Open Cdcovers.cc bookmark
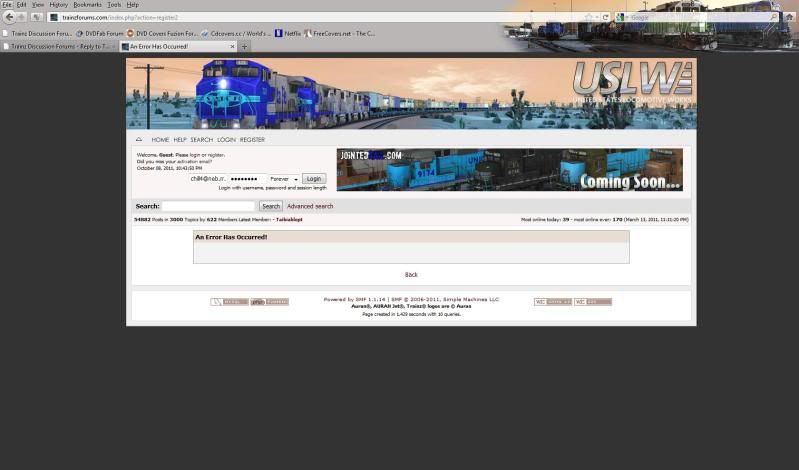The width and height of the screenshot is (799, 470). tap(236, 34)
